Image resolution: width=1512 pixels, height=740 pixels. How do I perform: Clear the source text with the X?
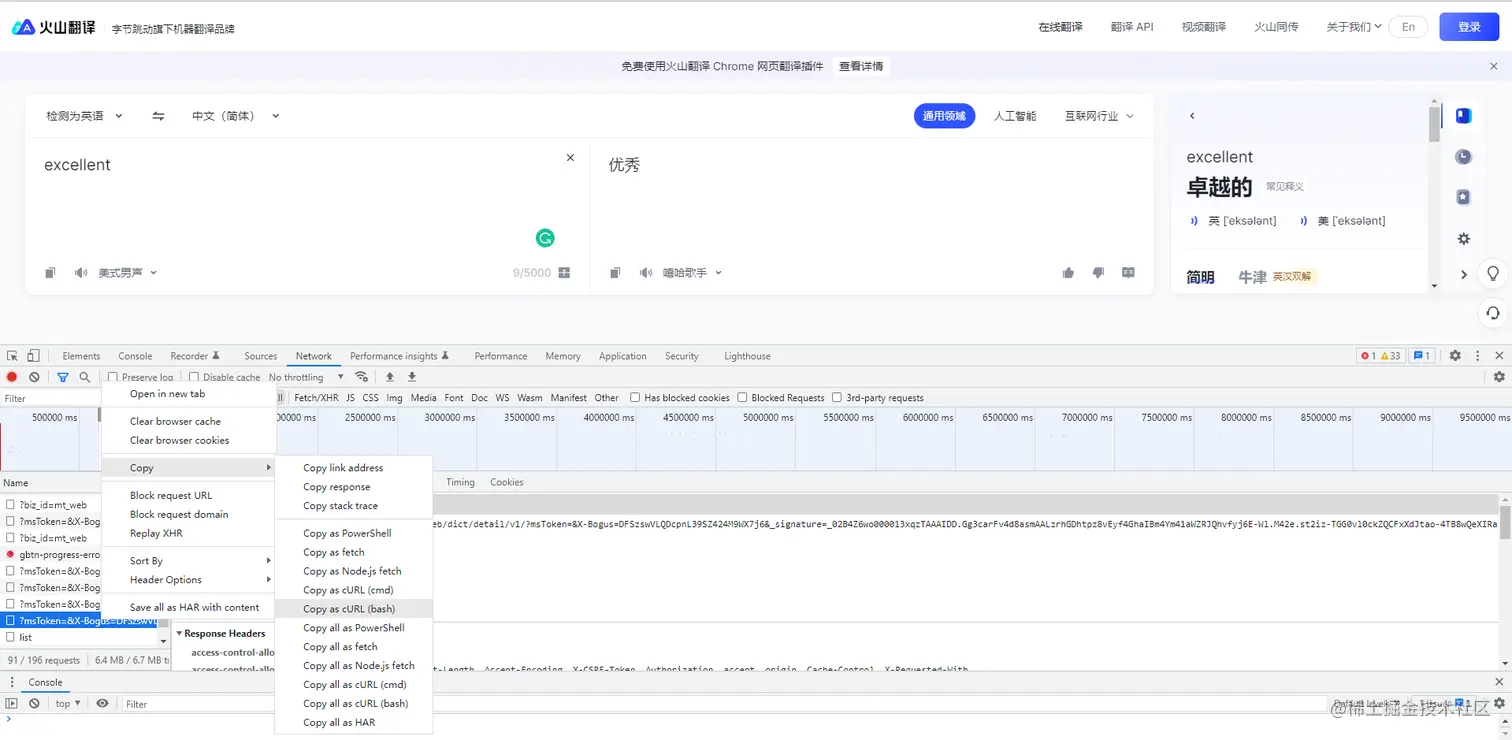(571, 158)
